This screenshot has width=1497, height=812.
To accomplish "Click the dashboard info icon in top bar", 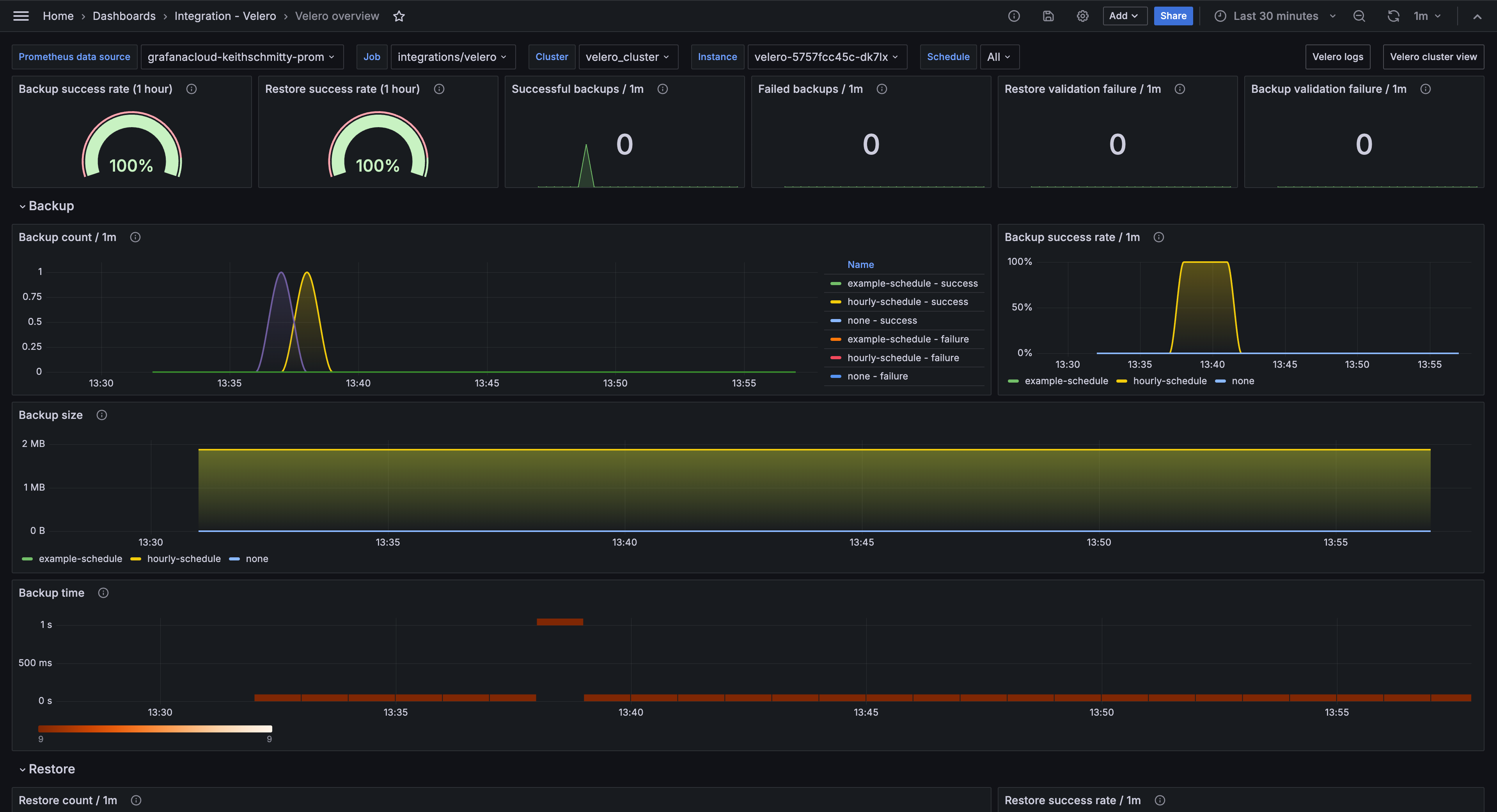I will coord(1014,16).
